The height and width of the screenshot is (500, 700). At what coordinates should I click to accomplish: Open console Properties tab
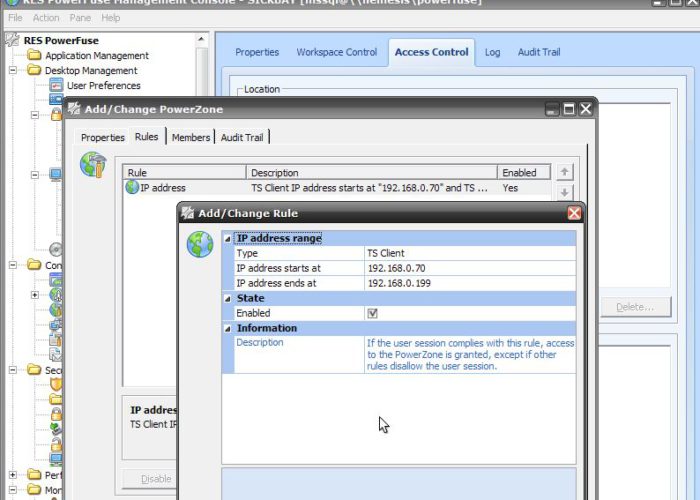point(257,52)
